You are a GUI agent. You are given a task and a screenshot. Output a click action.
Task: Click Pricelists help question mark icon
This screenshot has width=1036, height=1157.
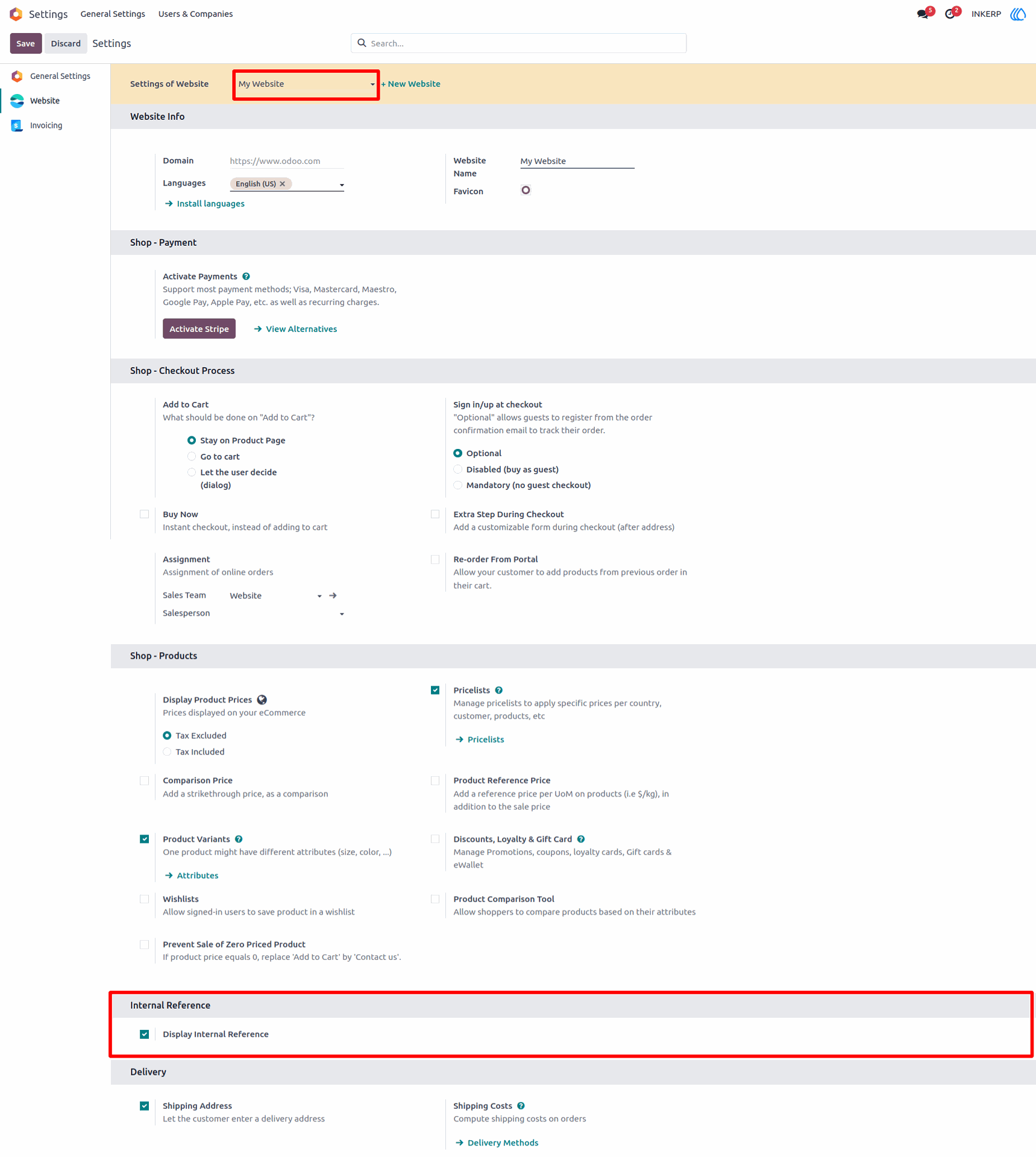click(499, 691)
